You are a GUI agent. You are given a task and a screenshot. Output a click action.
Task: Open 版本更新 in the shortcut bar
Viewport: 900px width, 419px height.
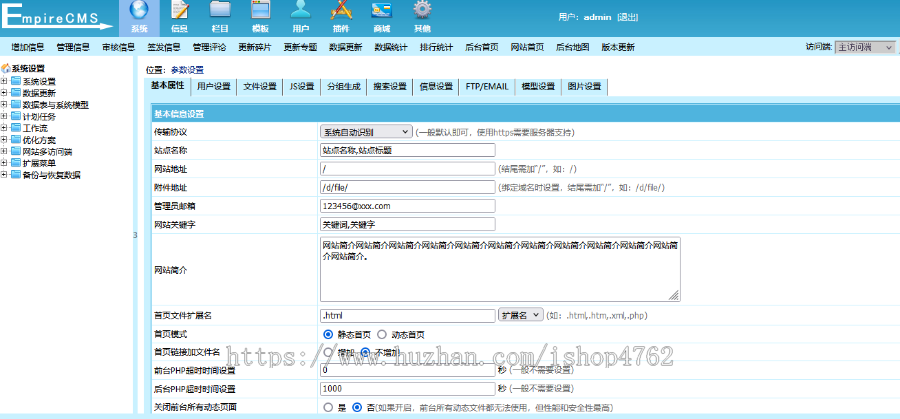(618, 48)
